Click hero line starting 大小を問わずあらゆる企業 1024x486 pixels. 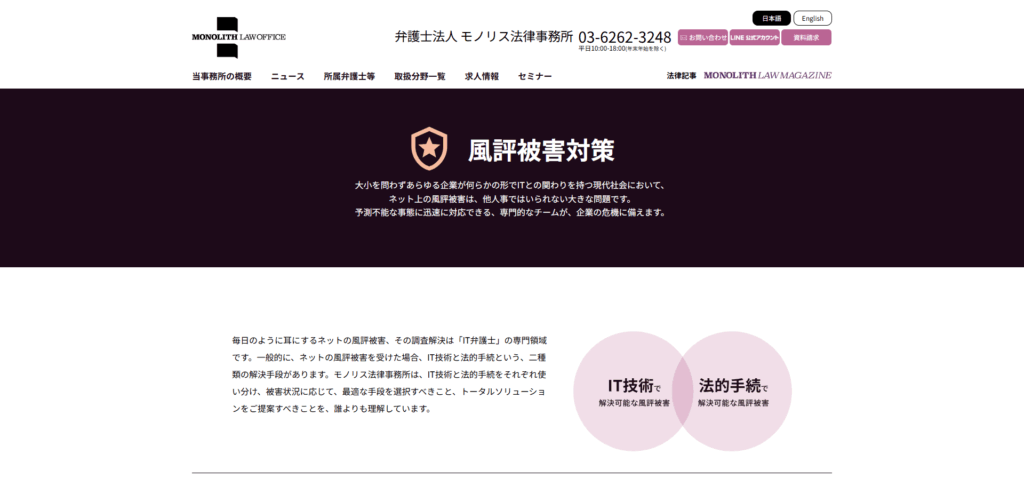point(510,186)
